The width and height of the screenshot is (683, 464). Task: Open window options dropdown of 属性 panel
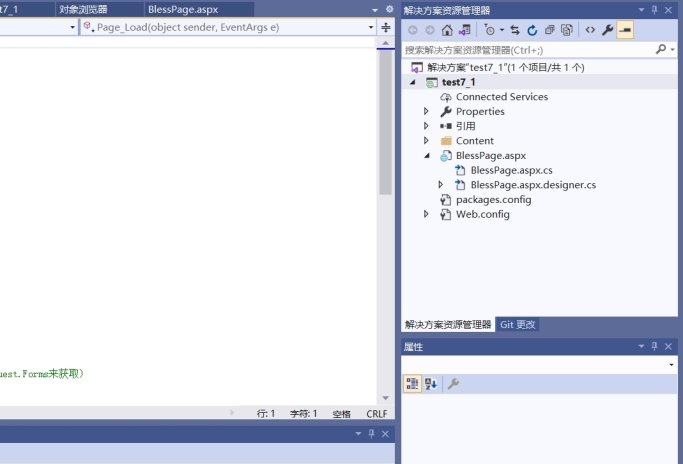(641, 346)
